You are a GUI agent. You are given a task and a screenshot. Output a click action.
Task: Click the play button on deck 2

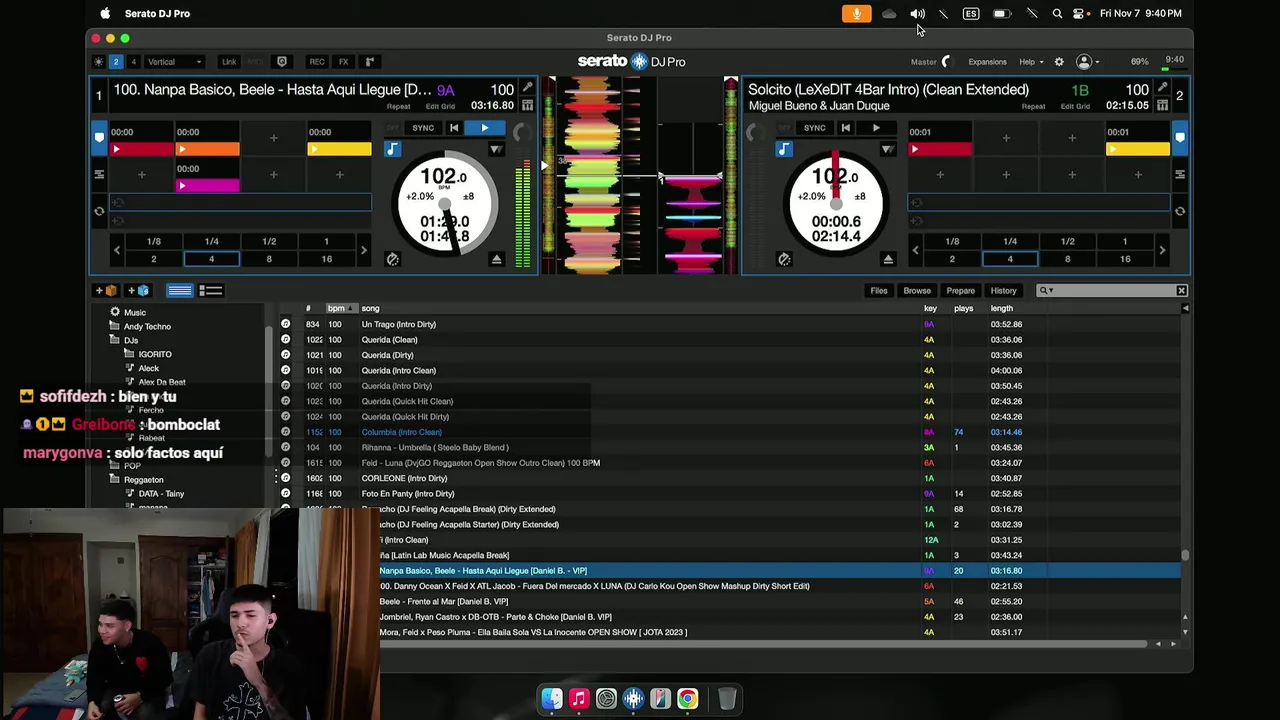point(876,128)
